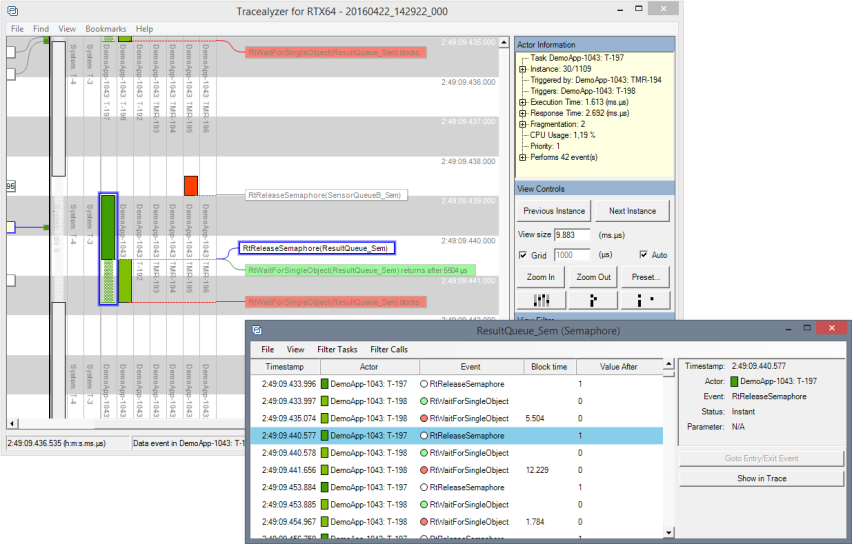Image resolution: width=852 pixels, height=544 pixels.
Task: Open the Bookmarks menu
Action: point(105,29)
